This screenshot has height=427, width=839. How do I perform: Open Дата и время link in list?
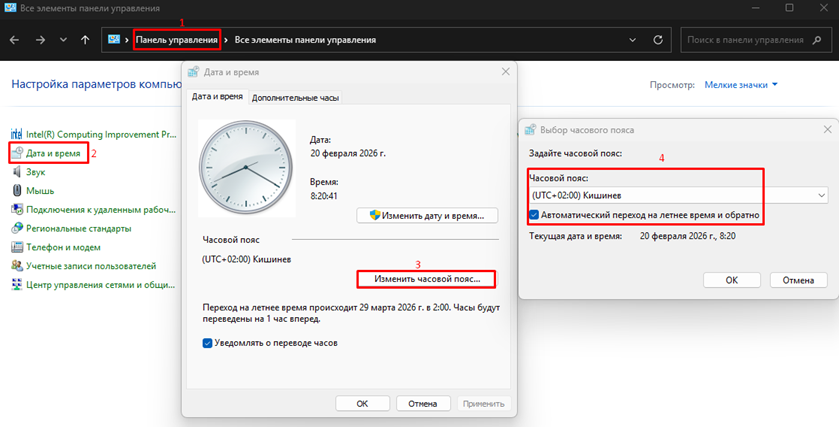pyautogui.click(x=53, y=153)
